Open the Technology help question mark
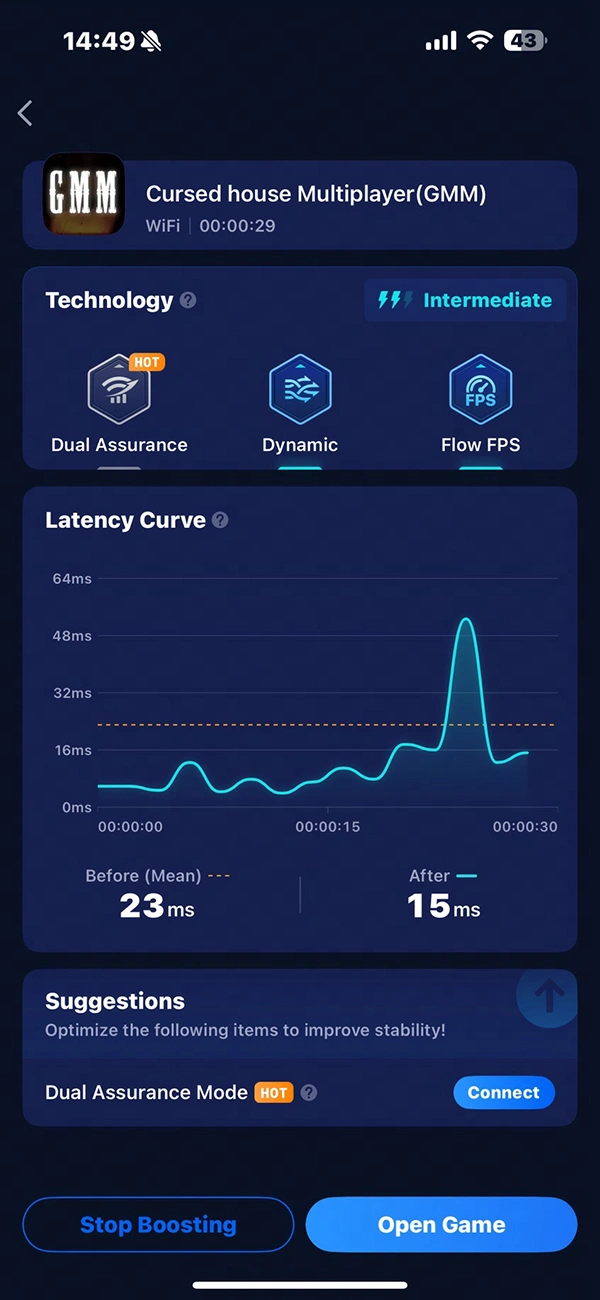600x1300 pixels. [188, 300]
